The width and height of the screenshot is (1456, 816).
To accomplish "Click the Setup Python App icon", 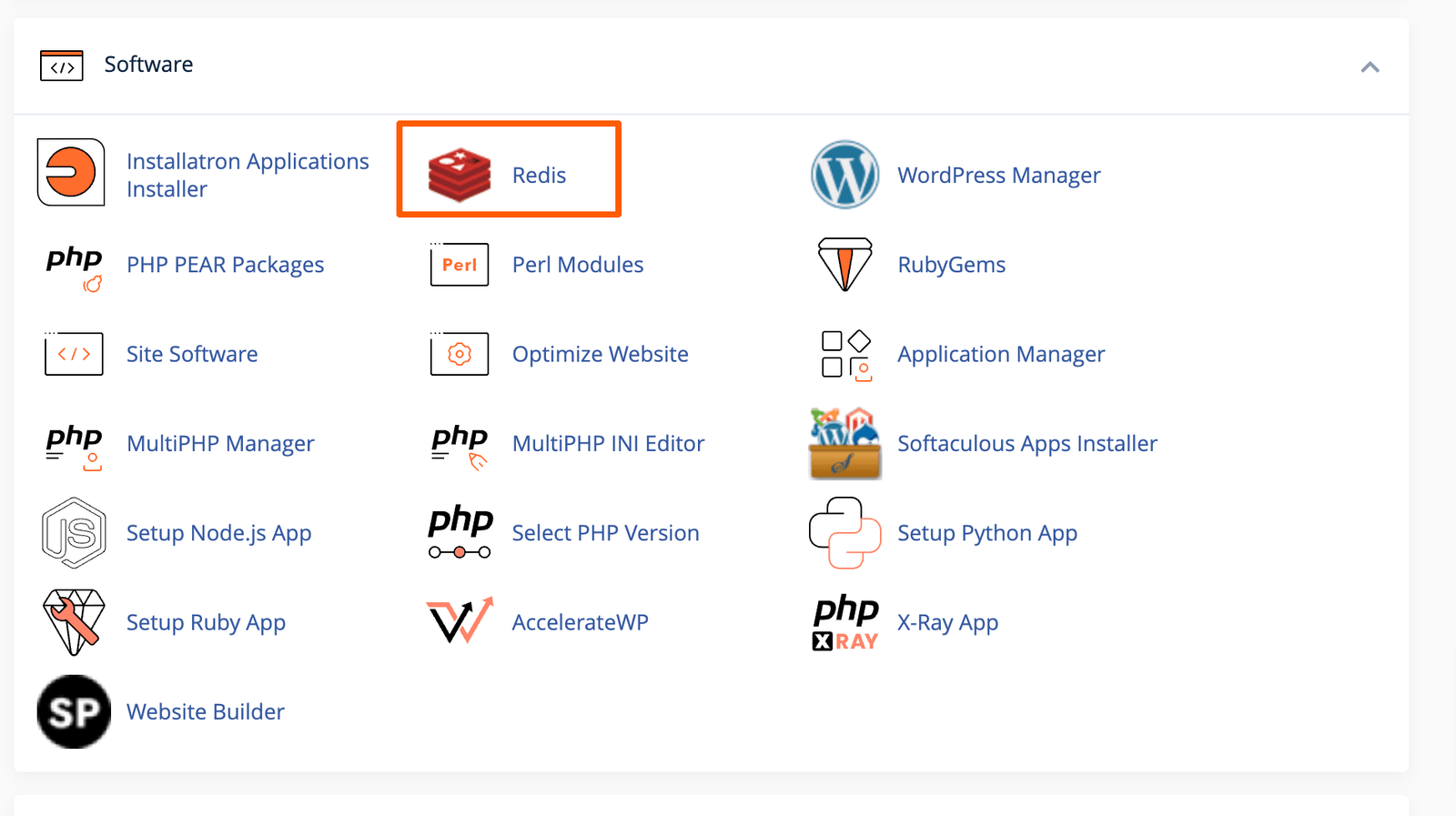I will coord(844,533).
